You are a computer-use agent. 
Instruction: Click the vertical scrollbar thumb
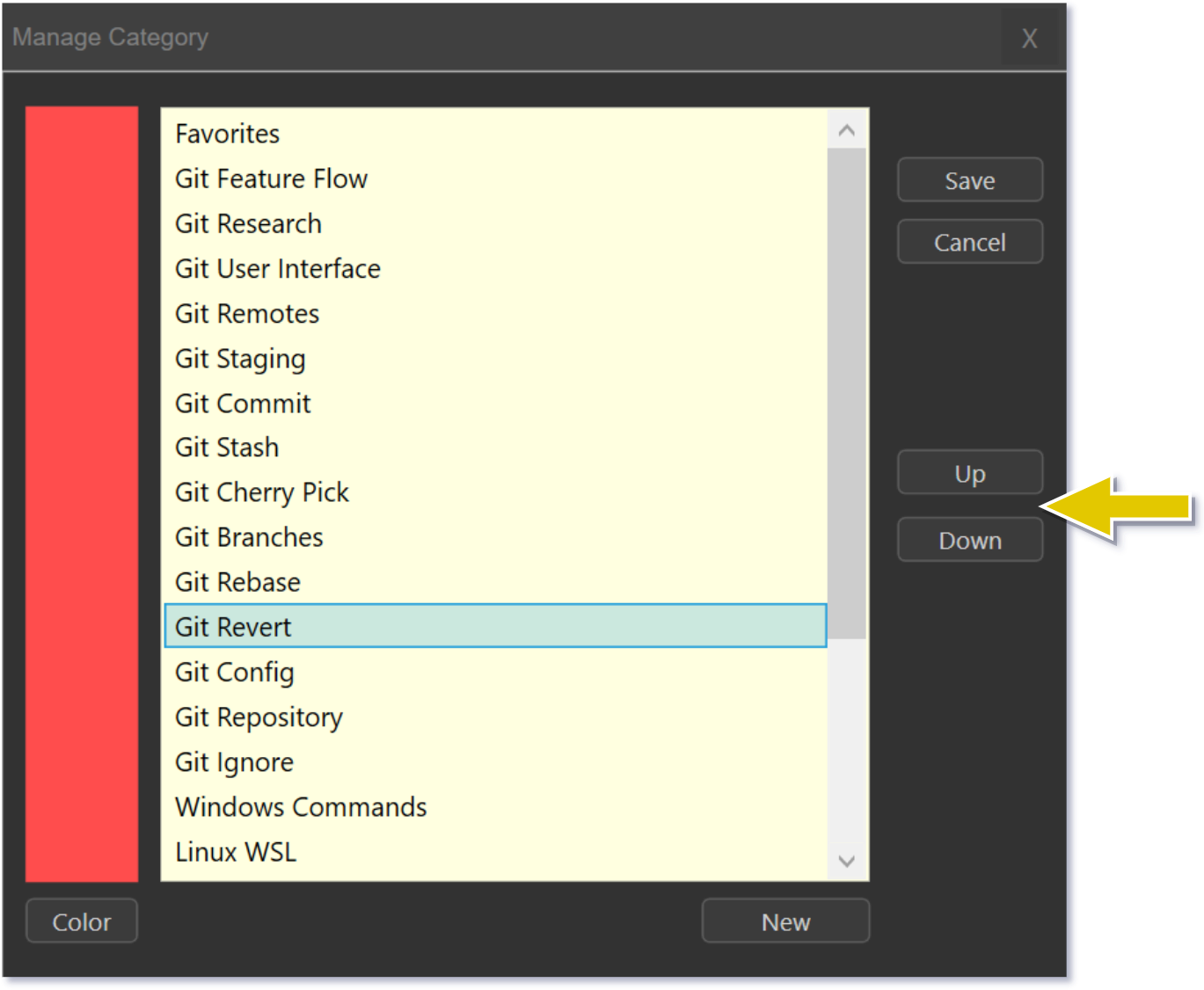[846, 392]
